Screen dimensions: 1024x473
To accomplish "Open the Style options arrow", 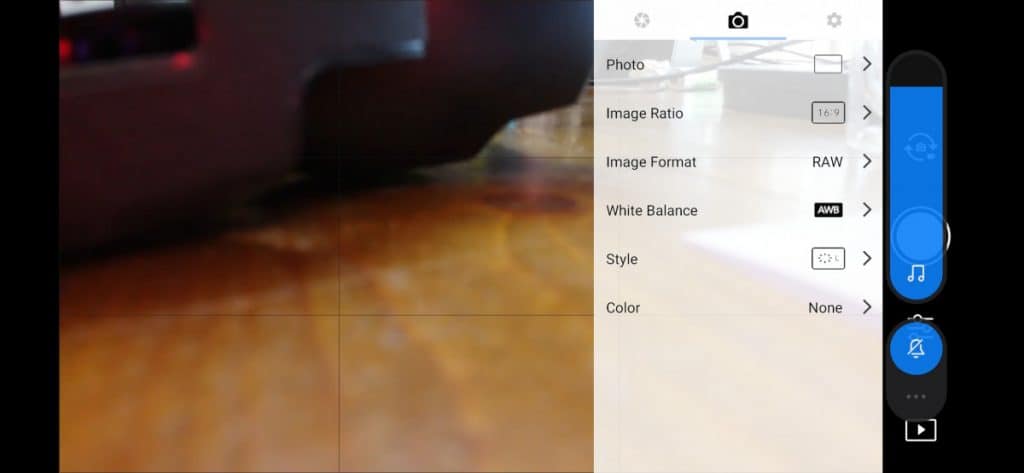I will [867, 259].
